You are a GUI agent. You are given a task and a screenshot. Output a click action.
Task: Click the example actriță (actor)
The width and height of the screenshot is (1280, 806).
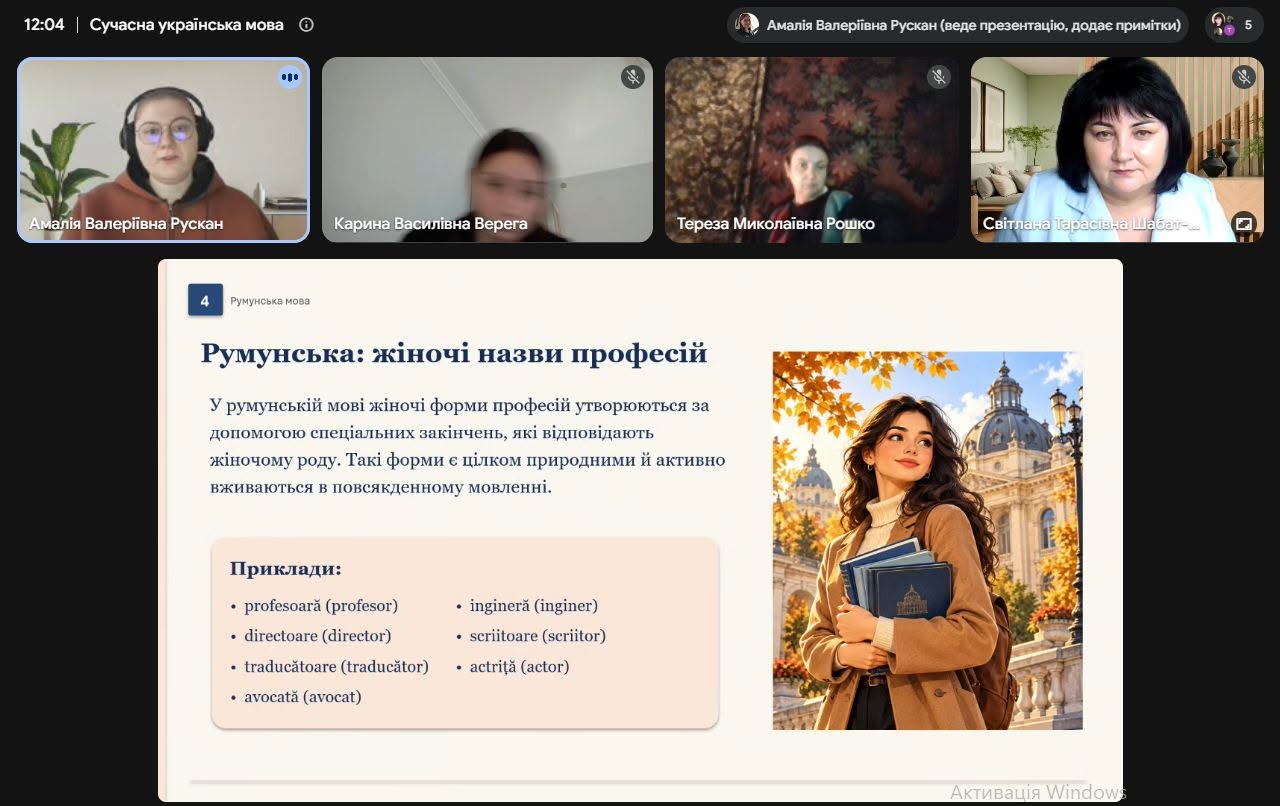tap(519, 667)
